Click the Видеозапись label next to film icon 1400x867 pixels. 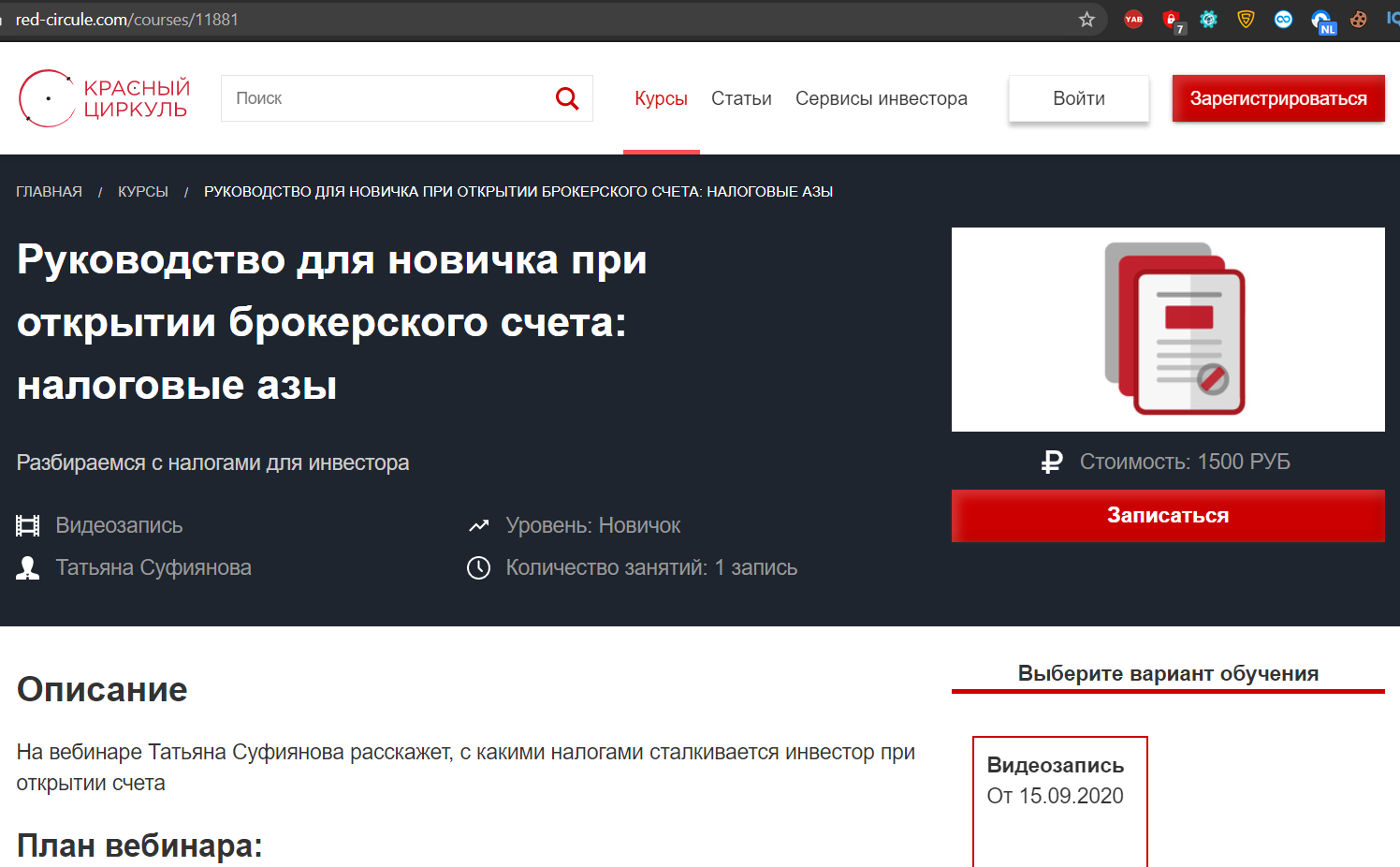coord(119,526)
